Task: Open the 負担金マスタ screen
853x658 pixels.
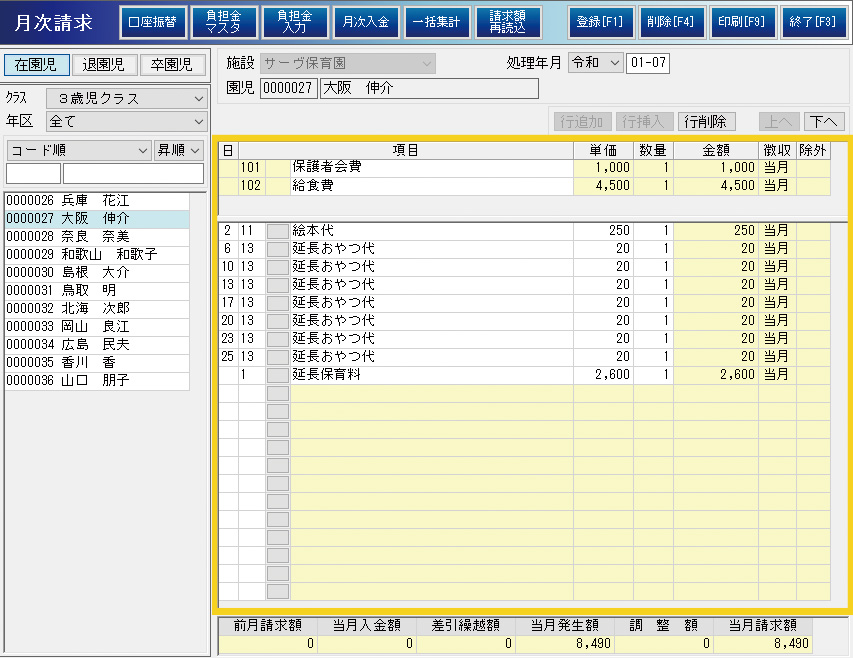Action: click(x=223, y=22)
